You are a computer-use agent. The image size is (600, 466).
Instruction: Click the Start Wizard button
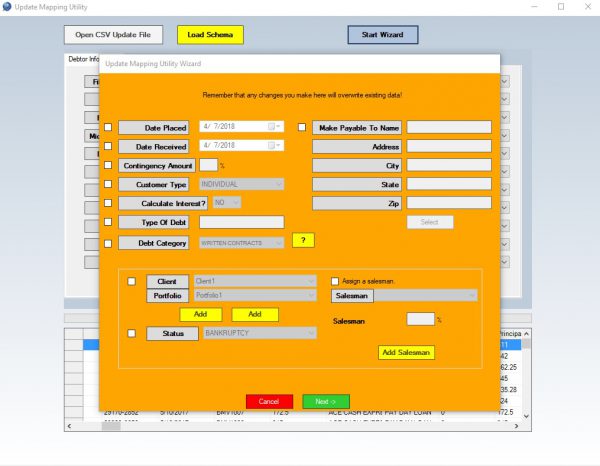point(383,35)
